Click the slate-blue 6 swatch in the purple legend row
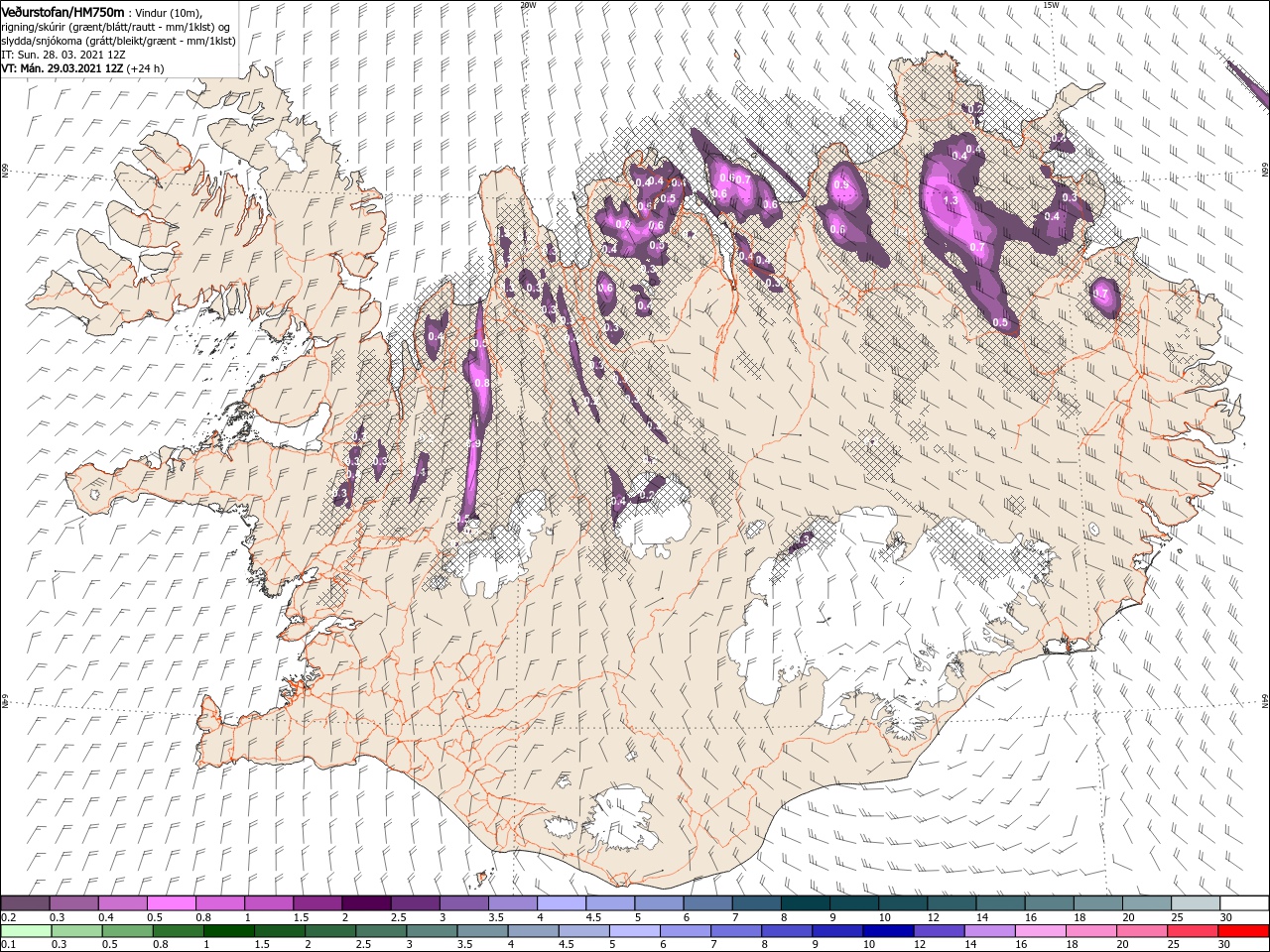 [707, 903]
